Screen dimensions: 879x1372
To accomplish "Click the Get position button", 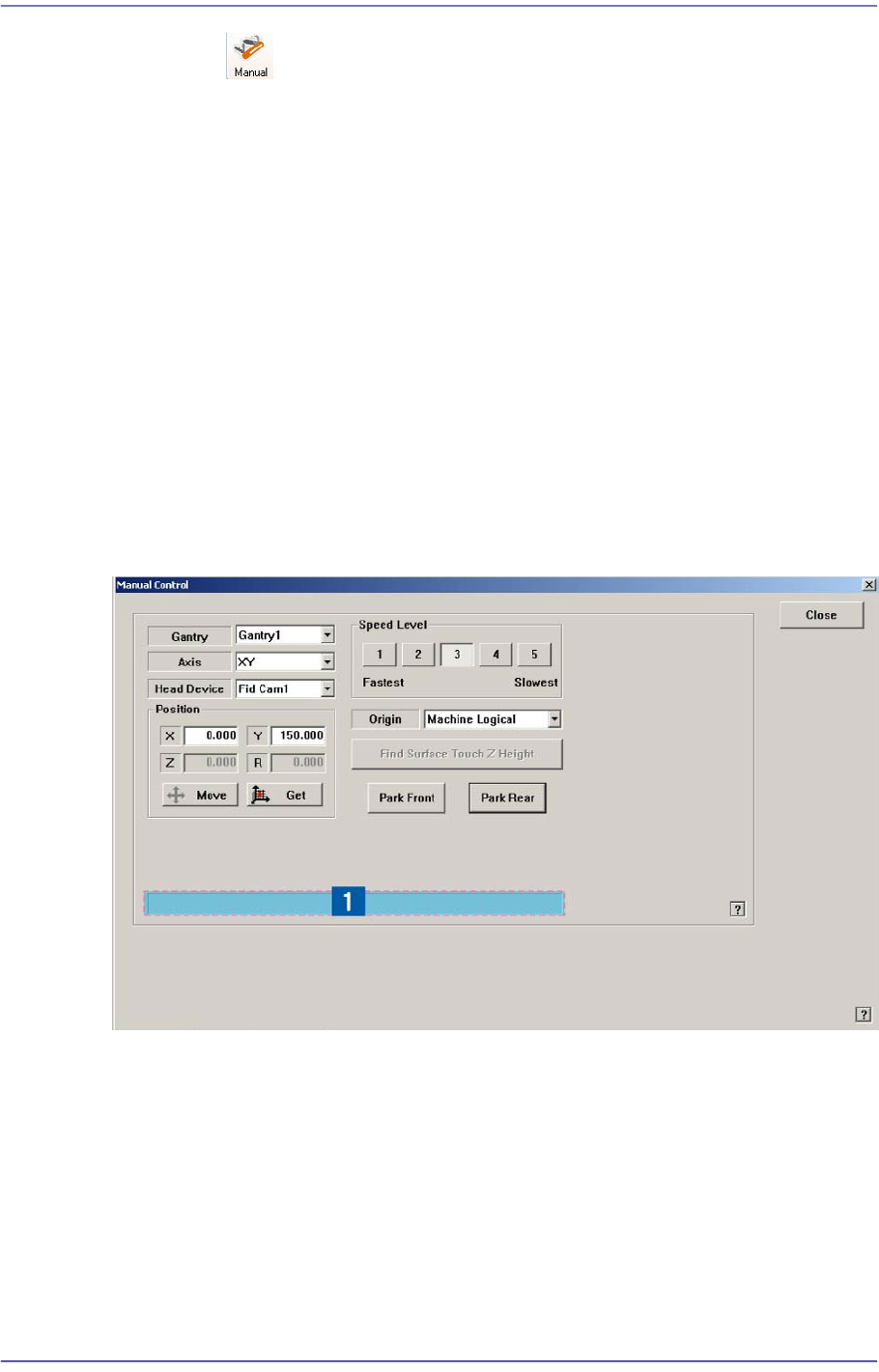I will point(285,796).
